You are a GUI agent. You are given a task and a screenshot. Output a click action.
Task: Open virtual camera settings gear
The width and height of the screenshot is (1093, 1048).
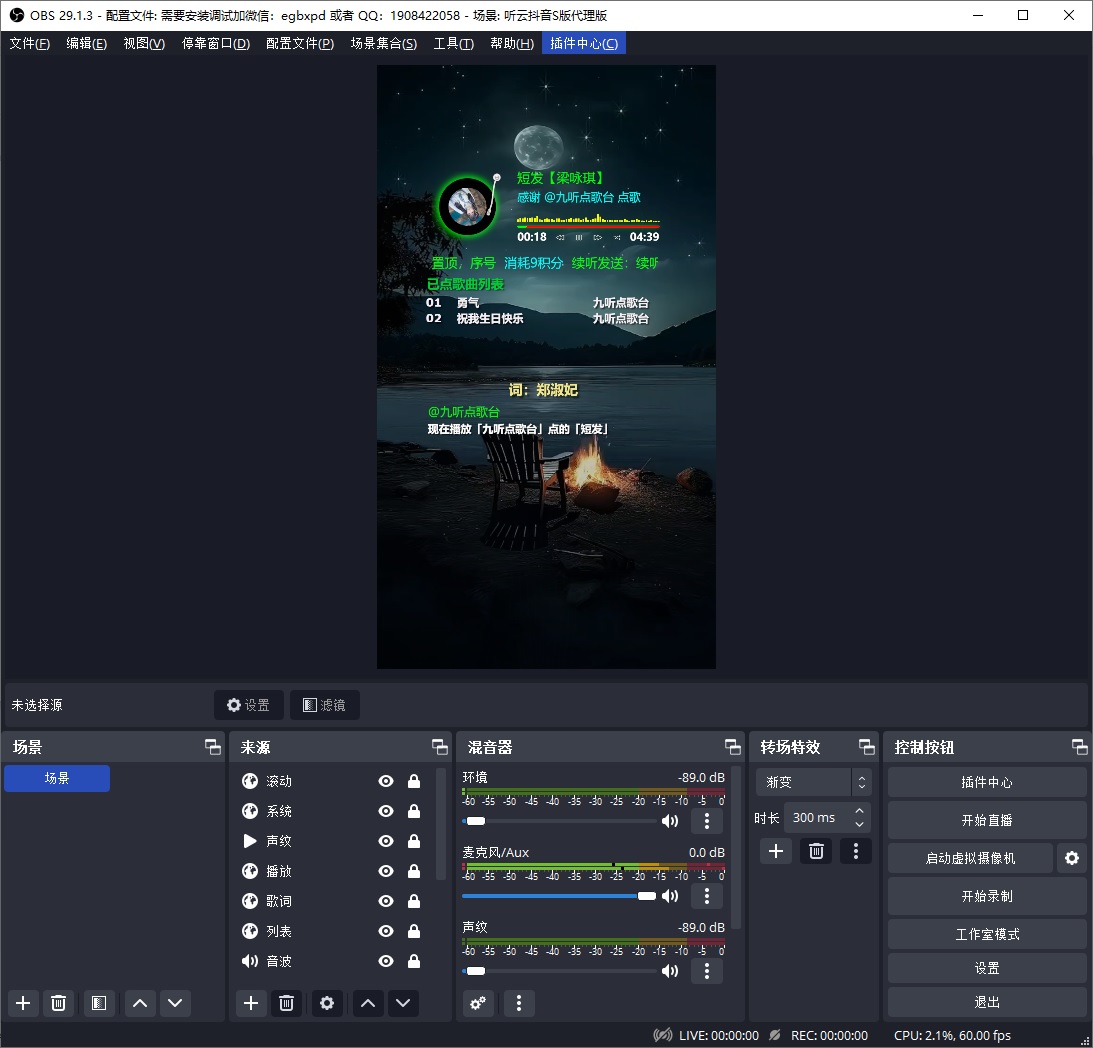1072,858
